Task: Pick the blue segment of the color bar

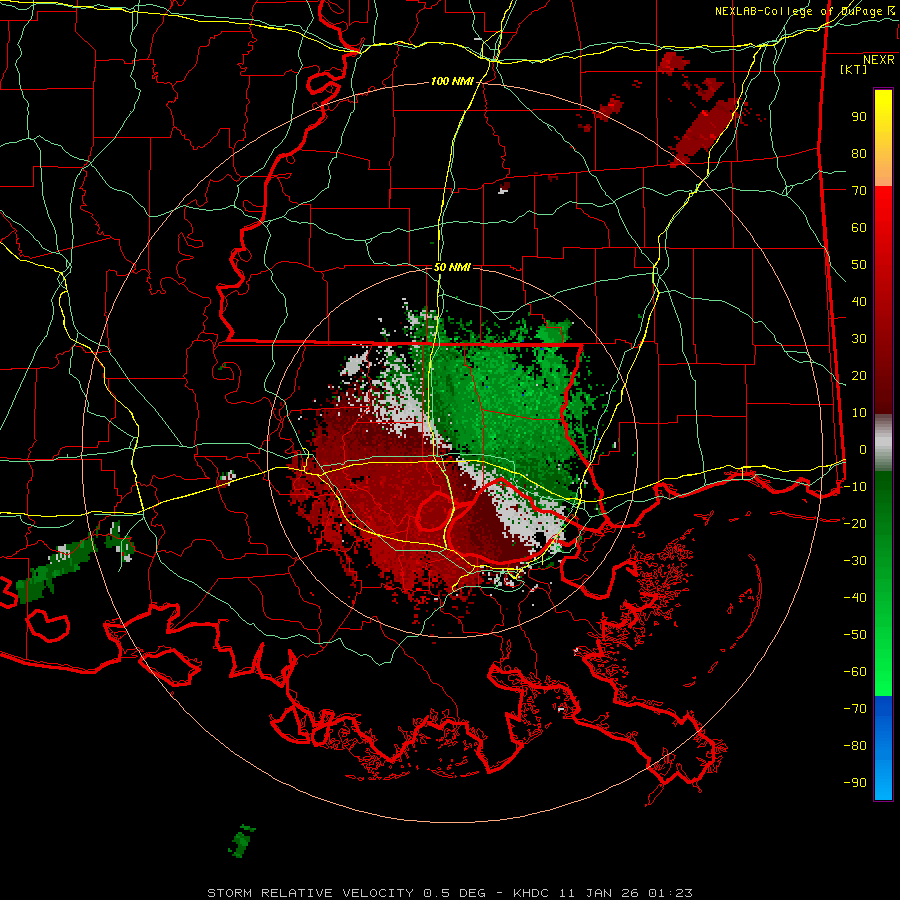Action: [883, 748]
